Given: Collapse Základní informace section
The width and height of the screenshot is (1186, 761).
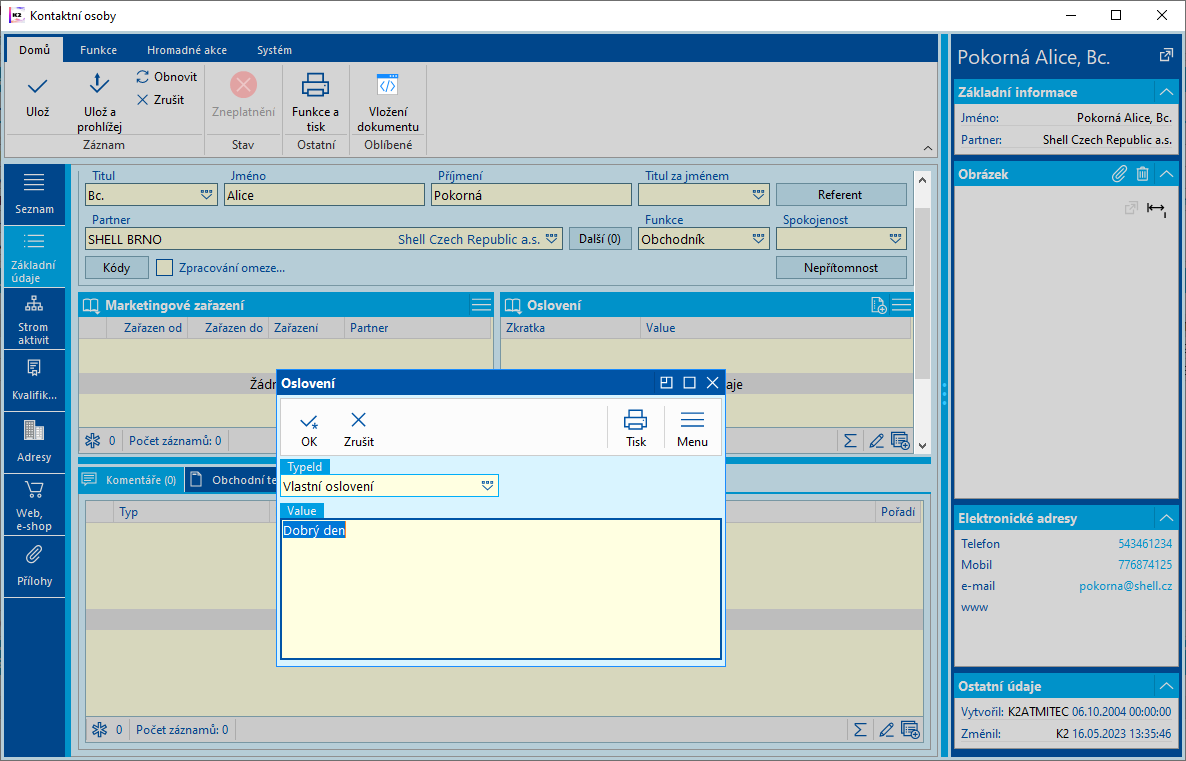Looking at the screenshot, I should tap(1166, 92).
